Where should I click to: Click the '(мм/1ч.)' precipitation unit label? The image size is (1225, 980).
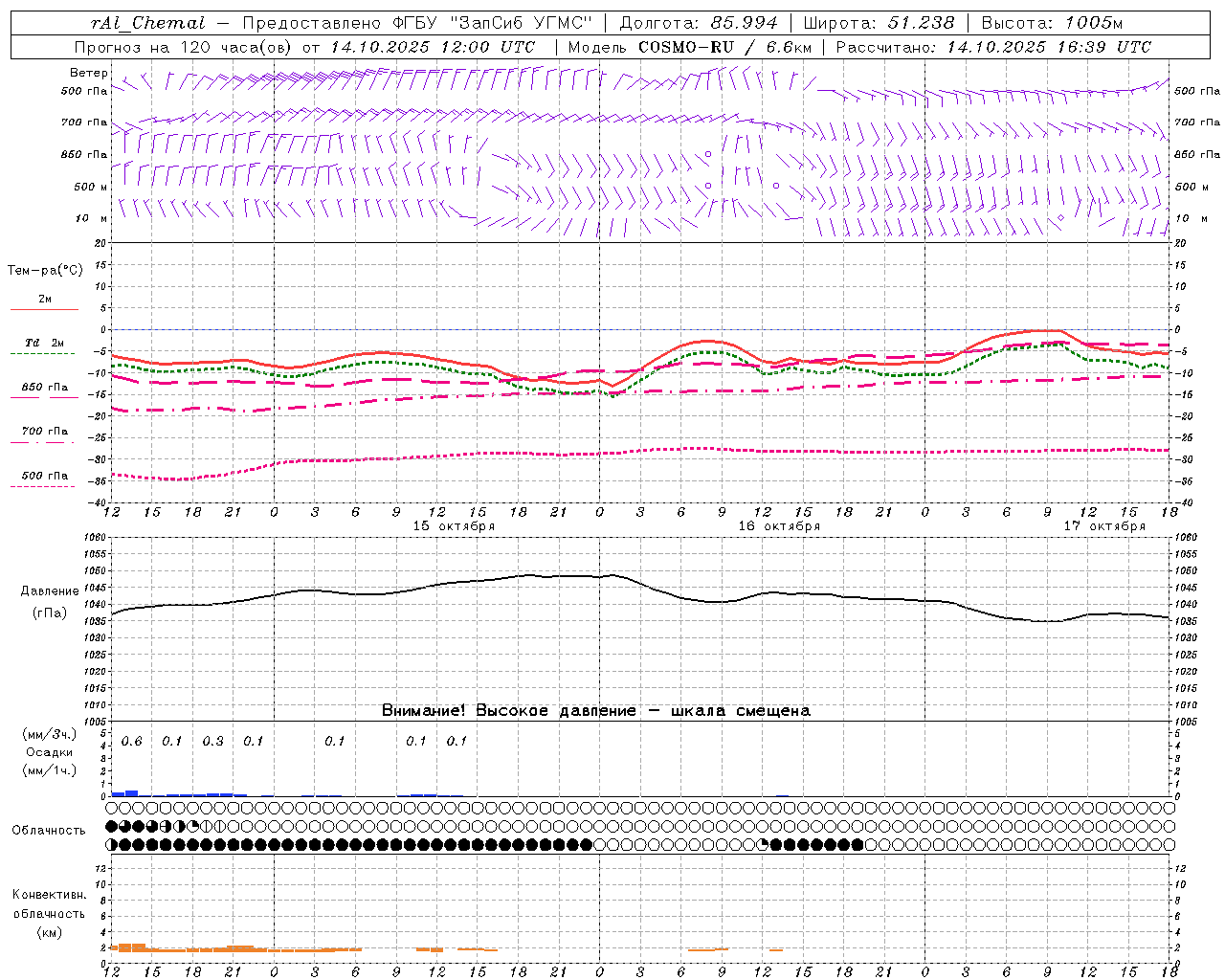[x=50, y=770]
